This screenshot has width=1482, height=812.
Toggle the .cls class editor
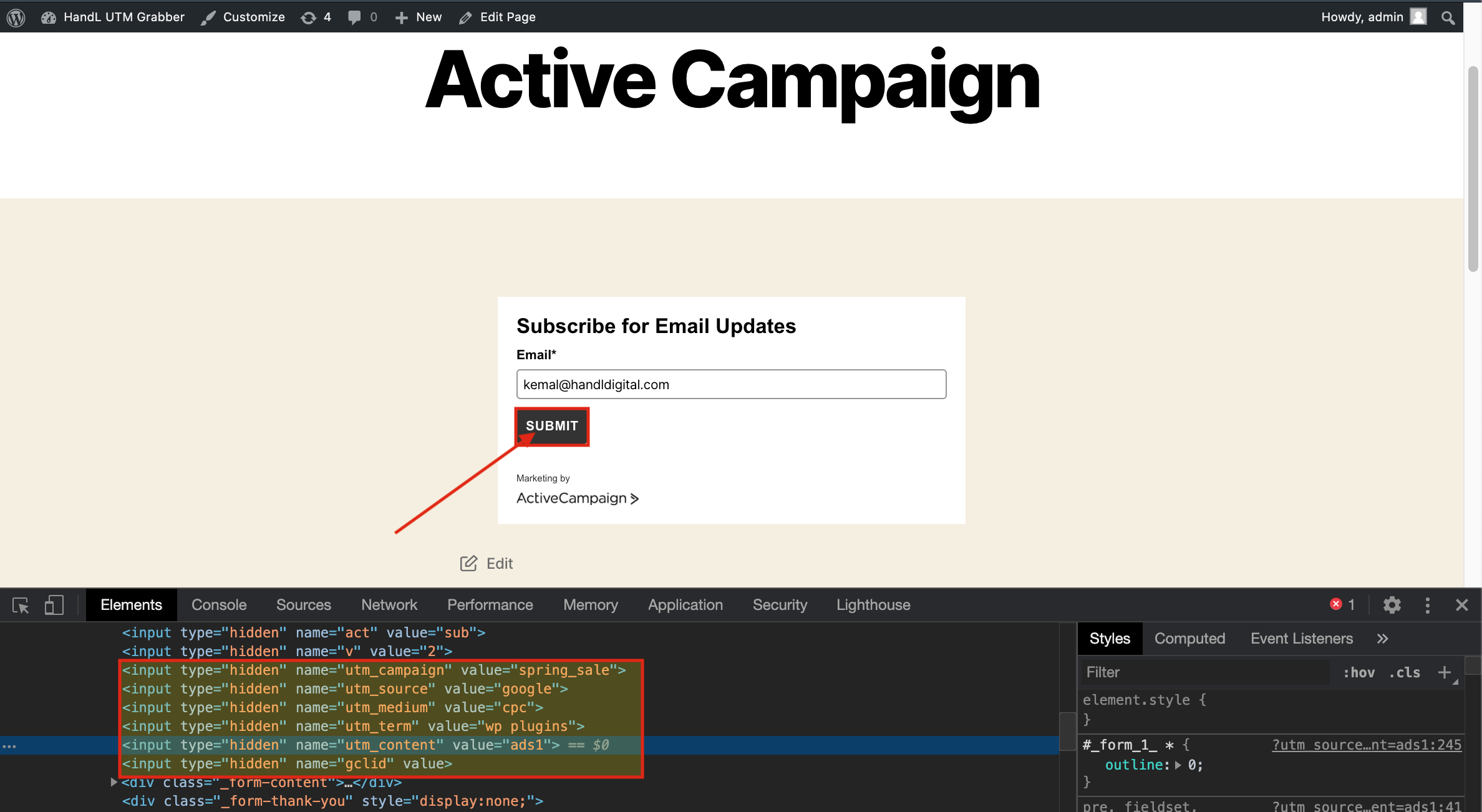(1404, 672)
